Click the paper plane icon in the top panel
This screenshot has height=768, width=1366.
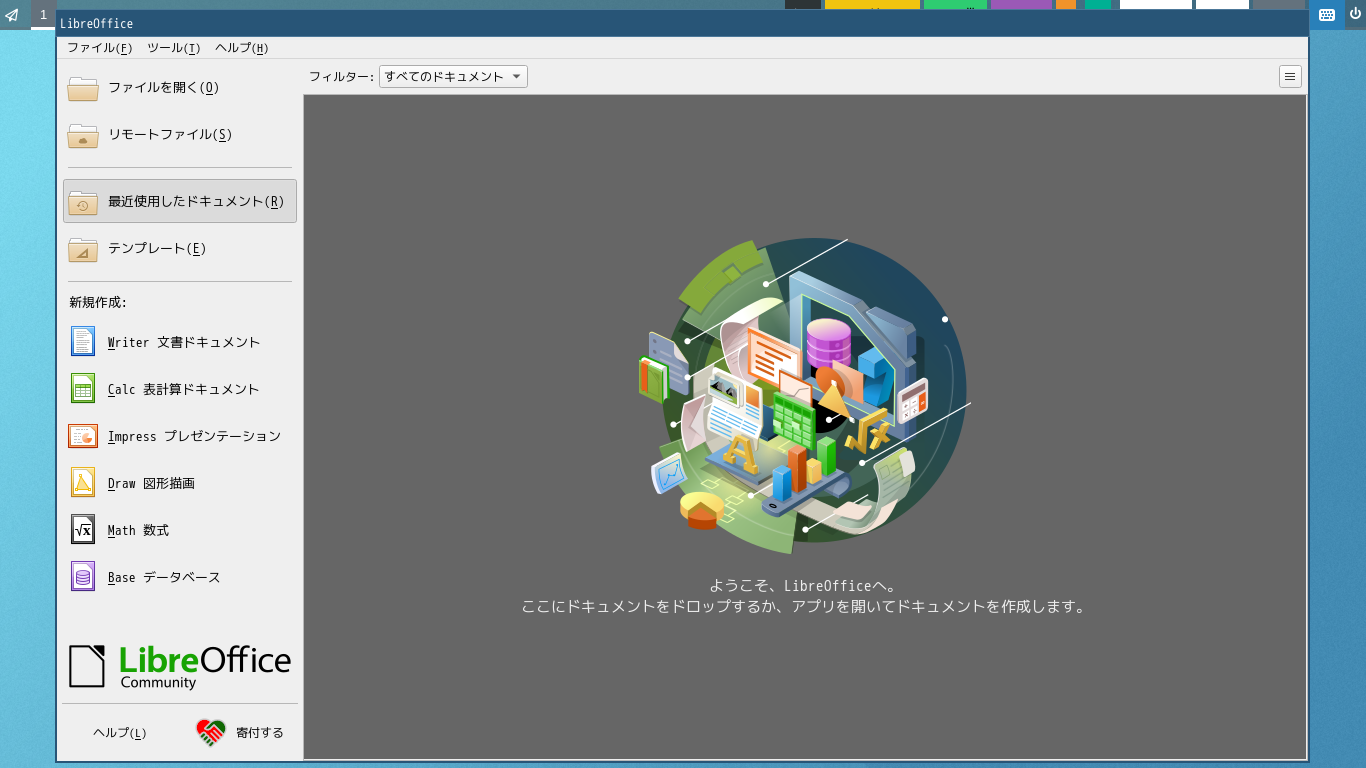coord(13,15)
